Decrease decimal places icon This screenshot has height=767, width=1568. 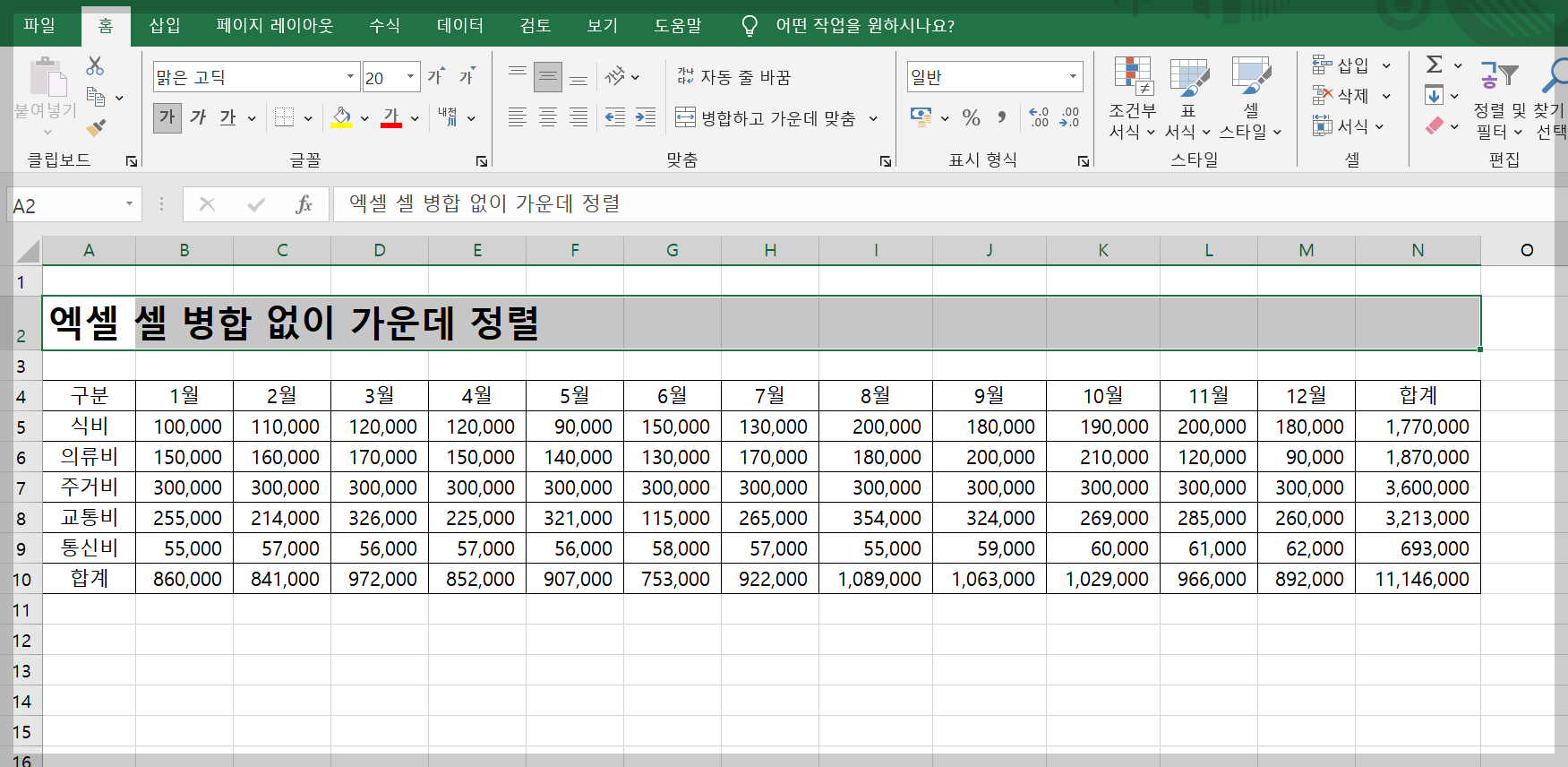point(1069,117)
